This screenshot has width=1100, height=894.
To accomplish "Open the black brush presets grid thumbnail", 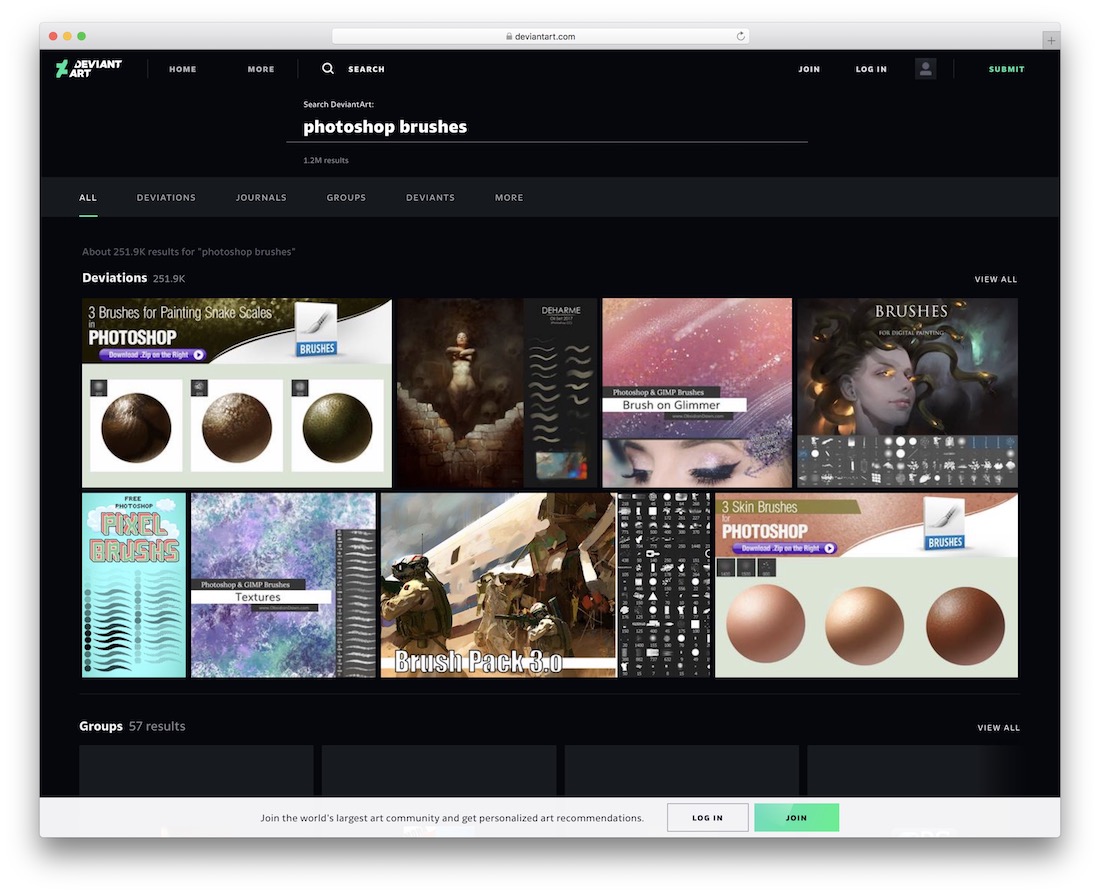I will (x=665, y=585).
